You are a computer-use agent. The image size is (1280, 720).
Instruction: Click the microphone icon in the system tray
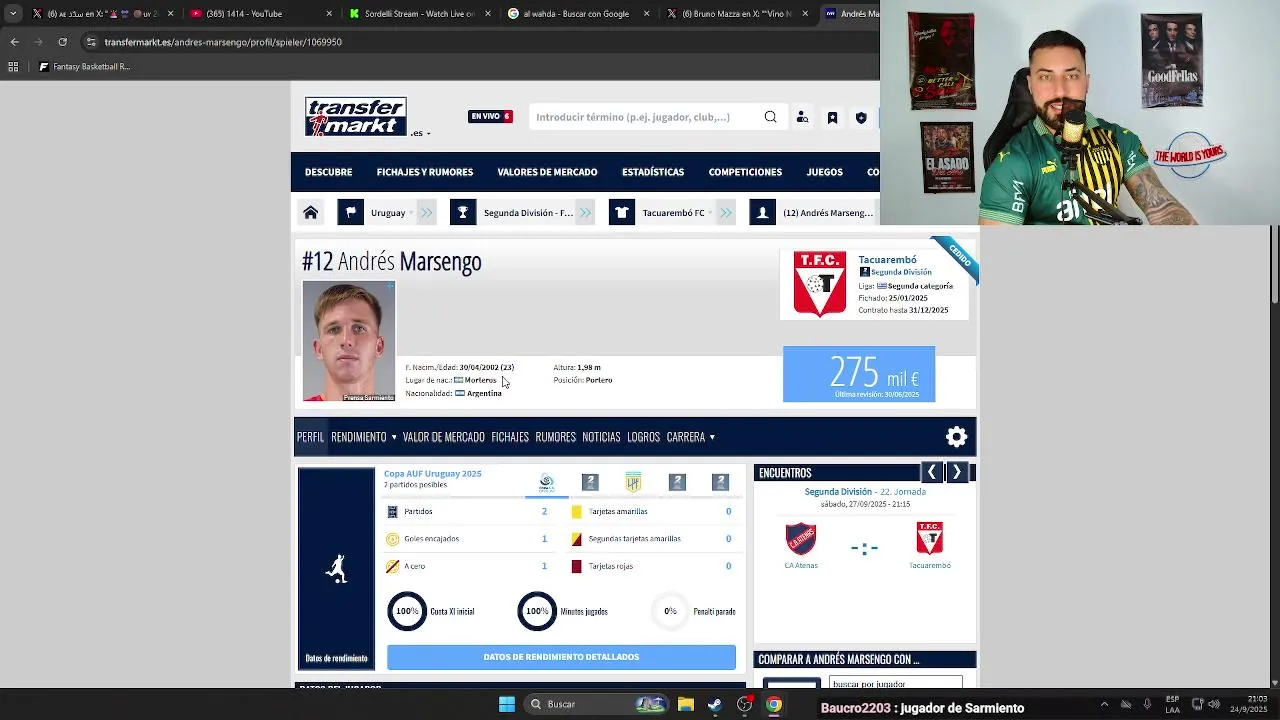(x=1147, y=704)
